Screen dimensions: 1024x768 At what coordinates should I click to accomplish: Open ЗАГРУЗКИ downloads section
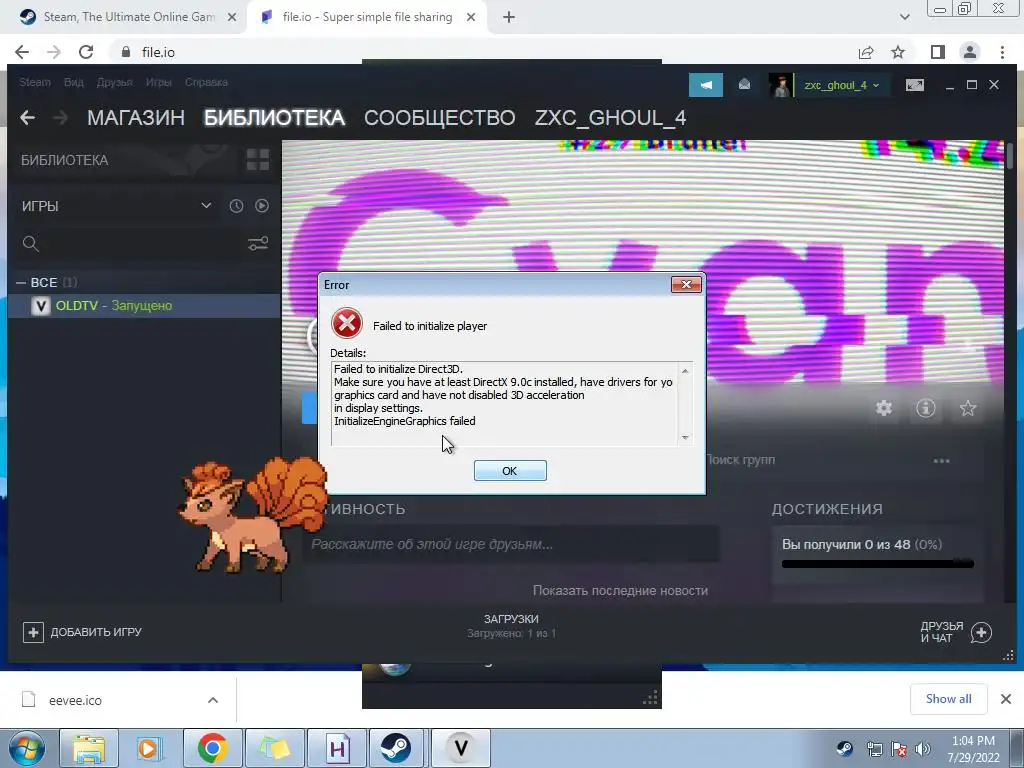coord(511,625)
